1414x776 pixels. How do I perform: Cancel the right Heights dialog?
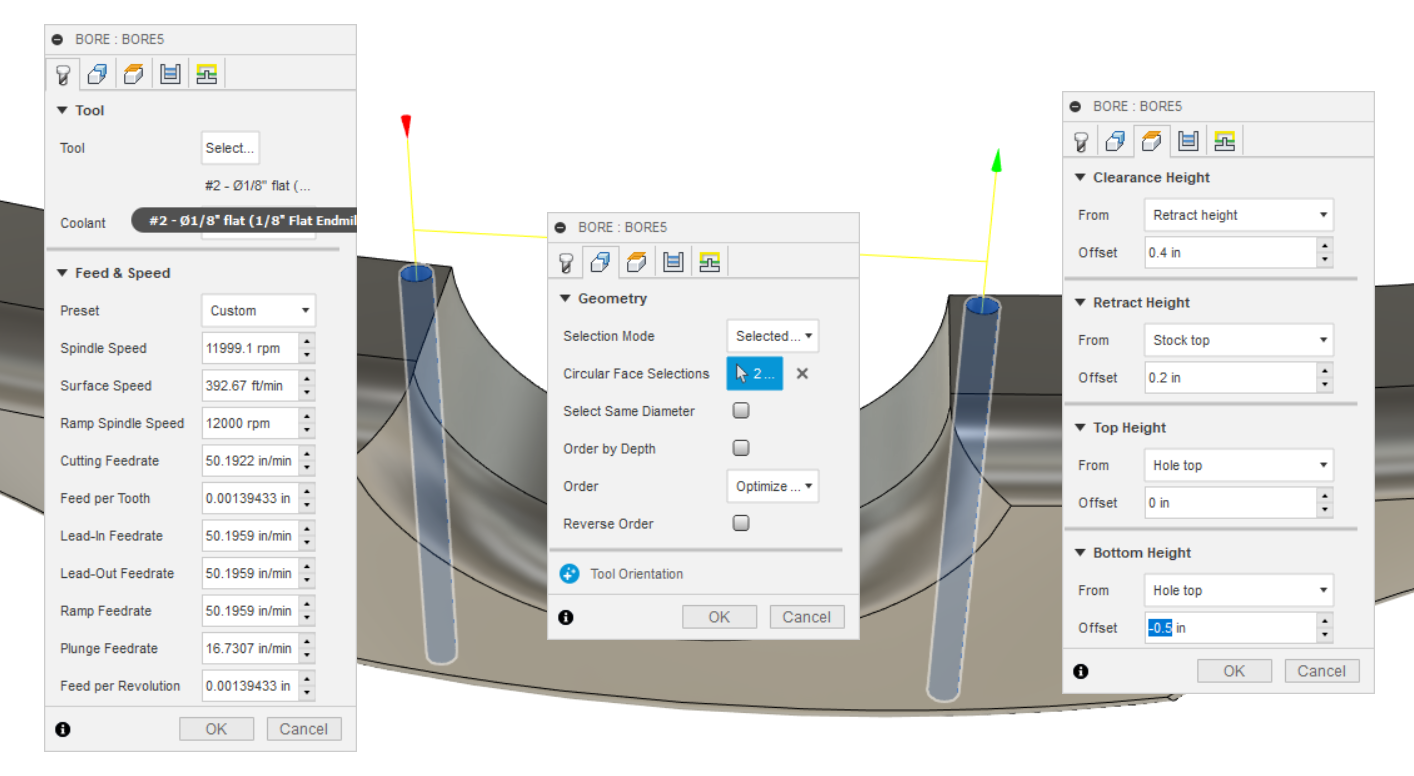[1322, 671]
